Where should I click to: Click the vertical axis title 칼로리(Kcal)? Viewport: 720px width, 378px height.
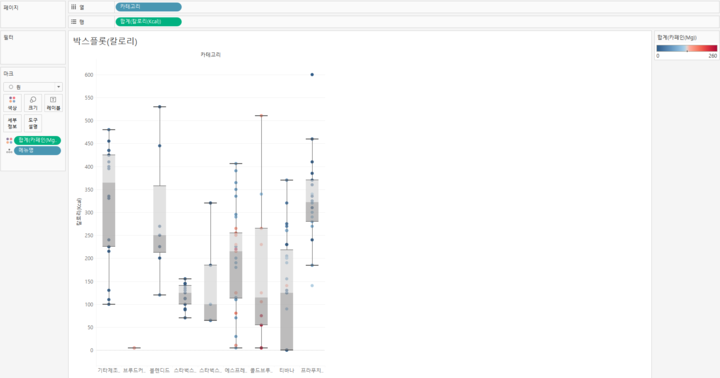tap(79, 211)
